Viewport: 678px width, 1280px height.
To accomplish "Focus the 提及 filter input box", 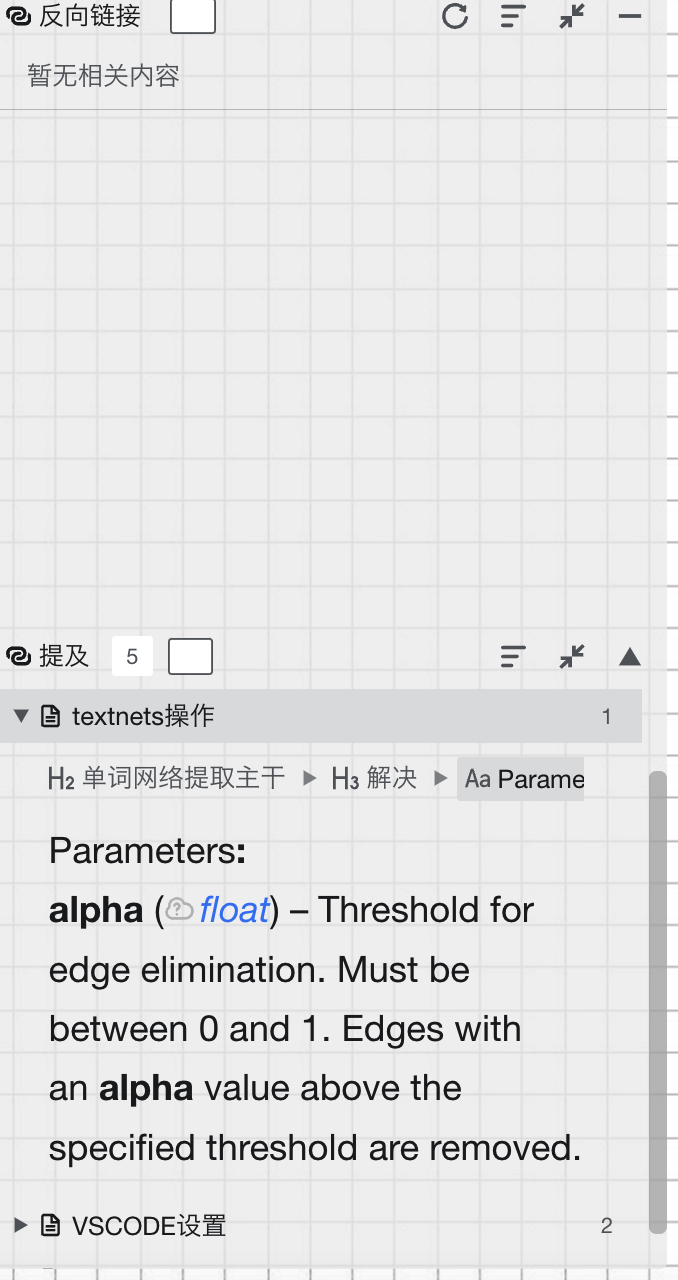I will pos(190,656).
